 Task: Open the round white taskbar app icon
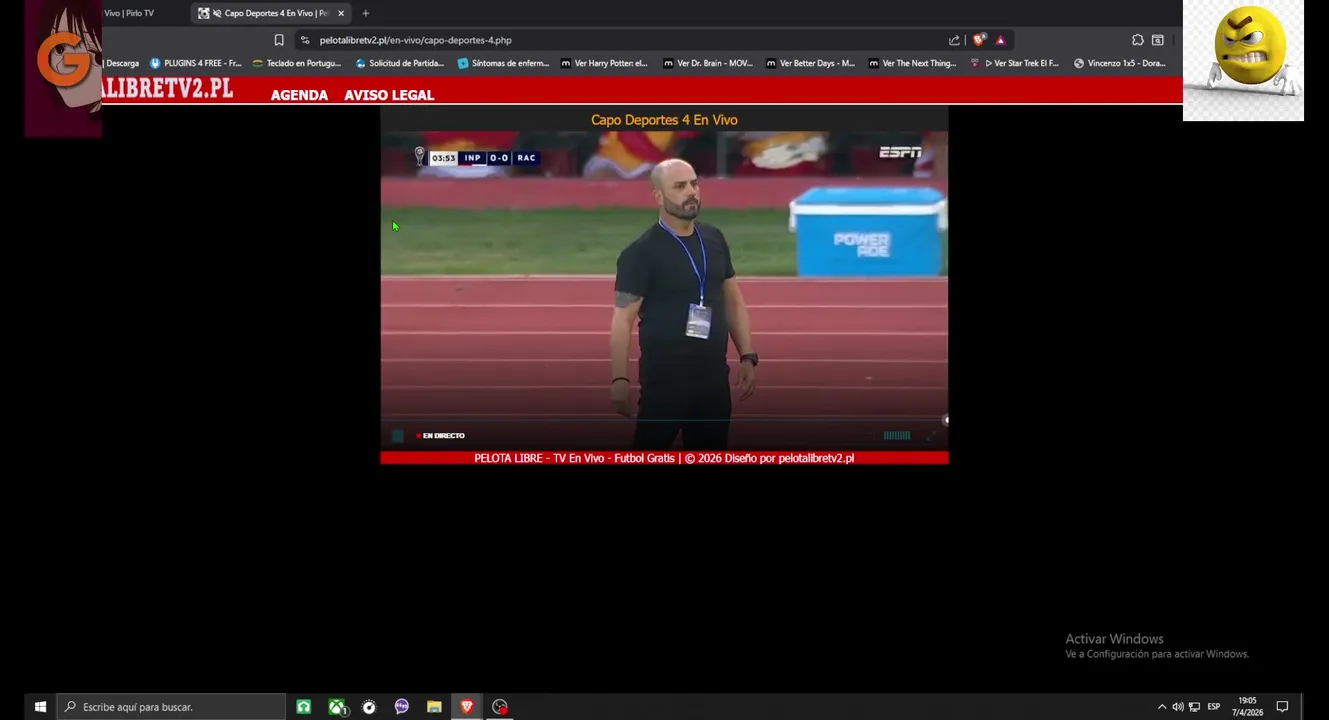pyautogui.click(x=369, y=707)
